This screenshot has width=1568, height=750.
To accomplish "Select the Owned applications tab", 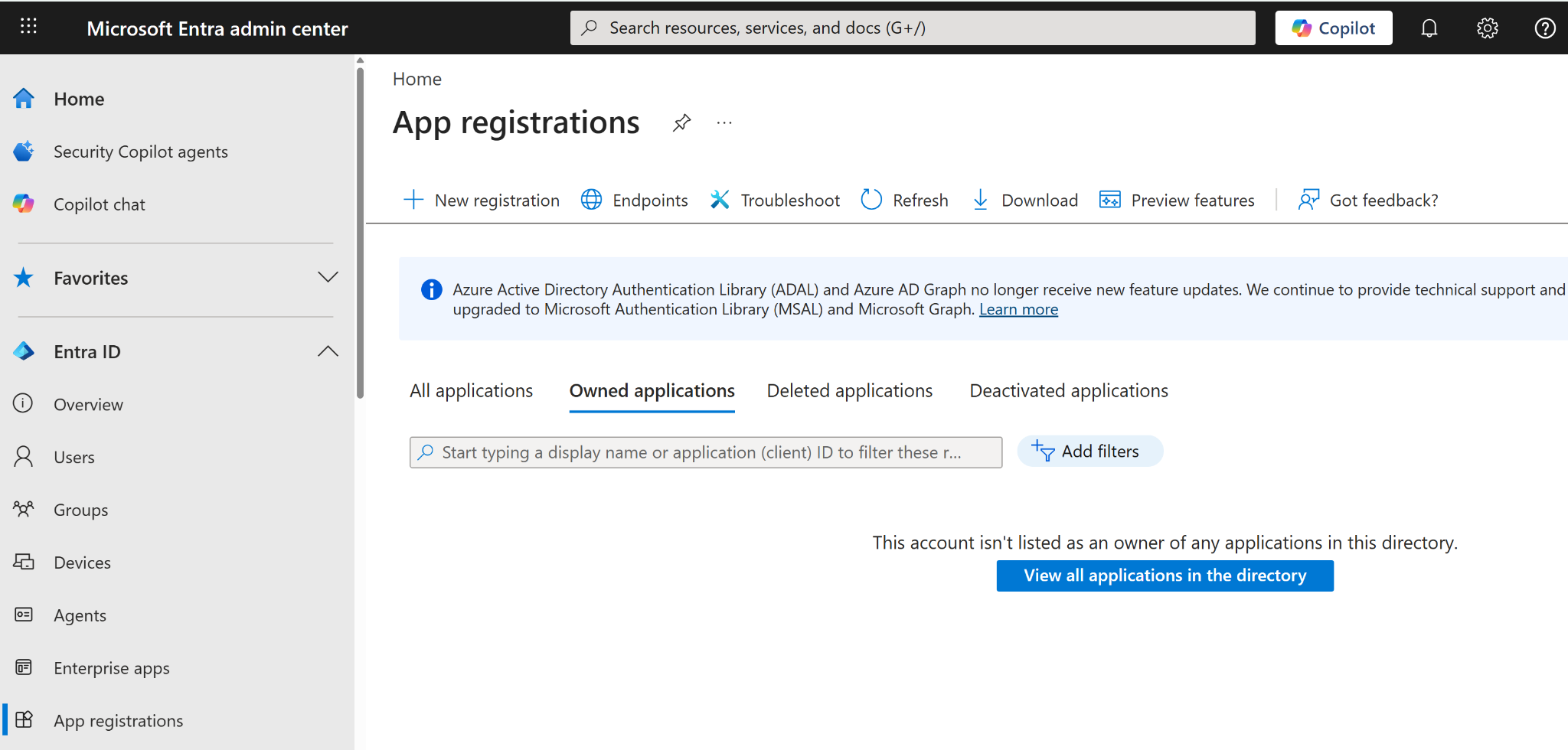I will [652, 391].
